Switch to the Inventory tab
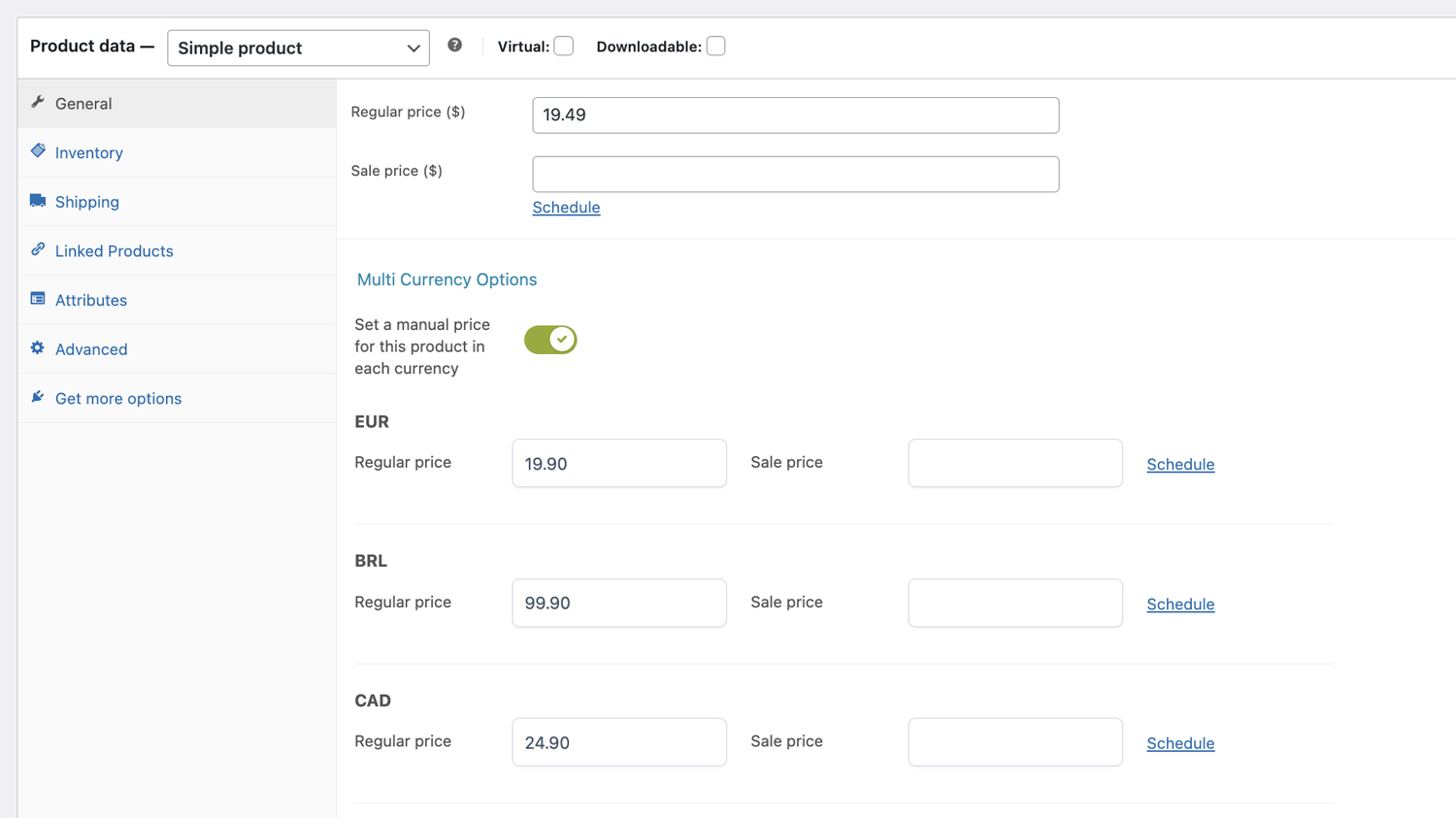This screenshot has height=818, width=1456. click(89, 152)
